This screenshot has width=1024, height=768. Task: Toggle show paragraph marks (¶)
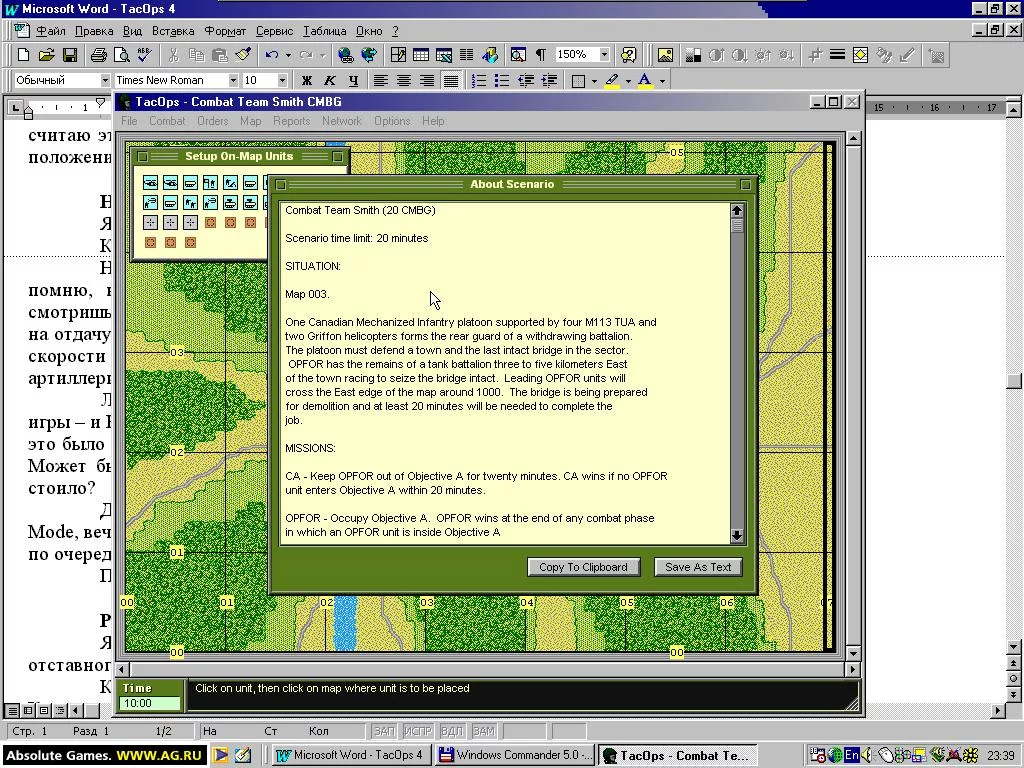point(541,55)
